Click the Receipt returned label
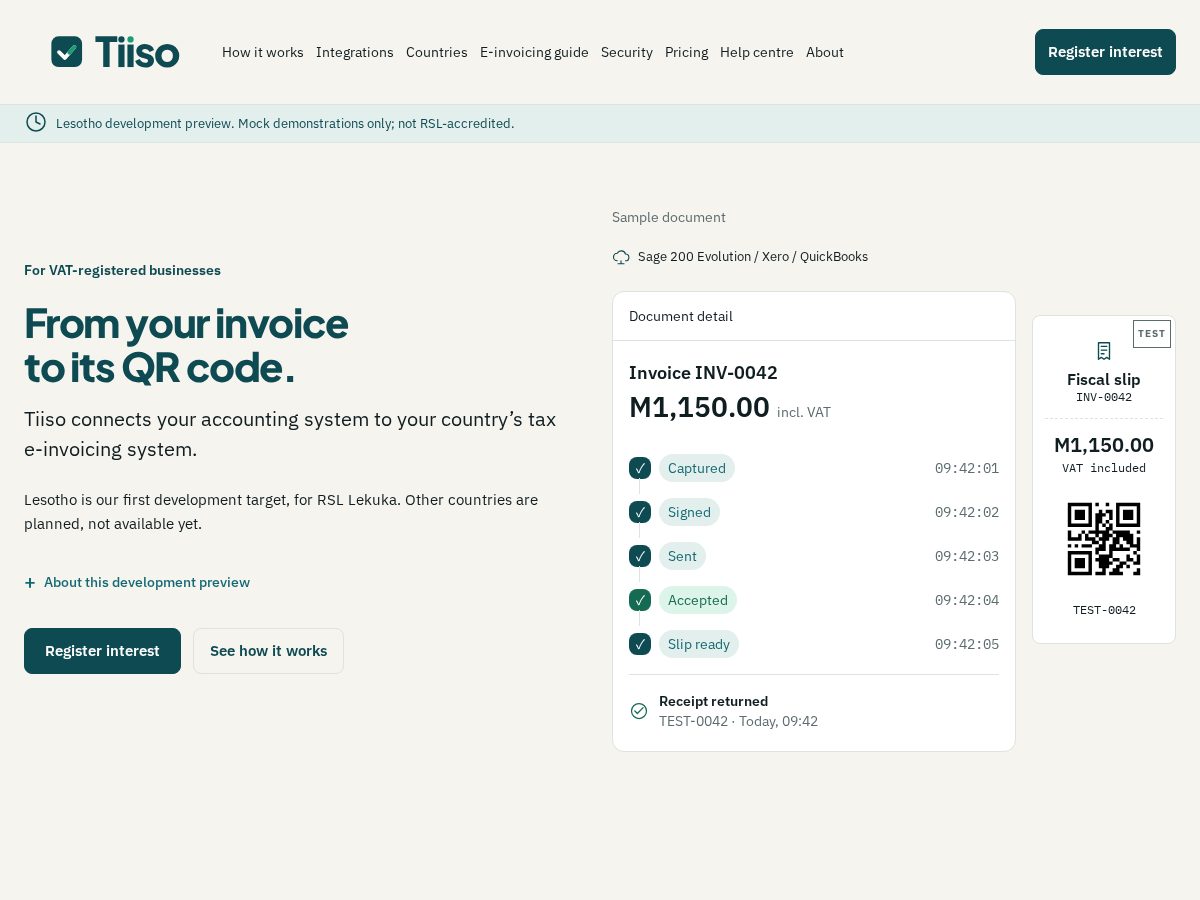This screenshot has width=1200, height=900. 713,701
